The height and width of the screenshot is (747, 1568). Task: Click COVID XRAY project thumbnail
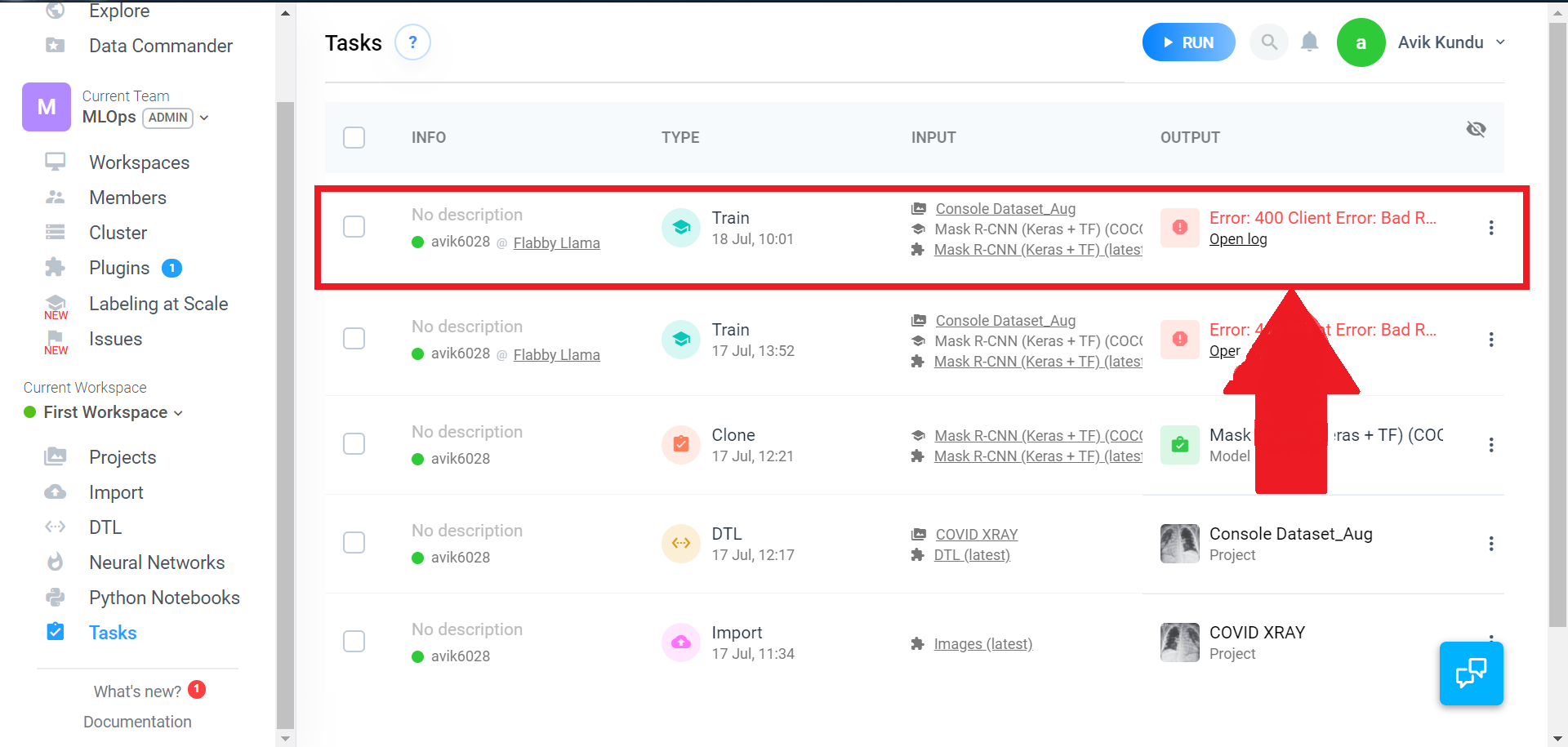pyautogui.click(x=1180, y=643)
